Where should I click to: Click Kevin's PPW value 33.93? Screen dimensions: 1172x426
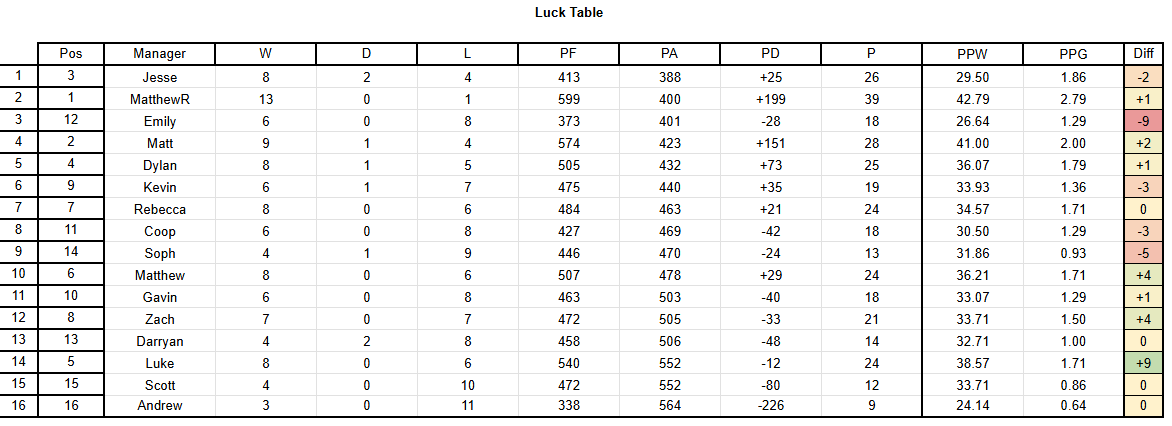[x=972, y=188]
